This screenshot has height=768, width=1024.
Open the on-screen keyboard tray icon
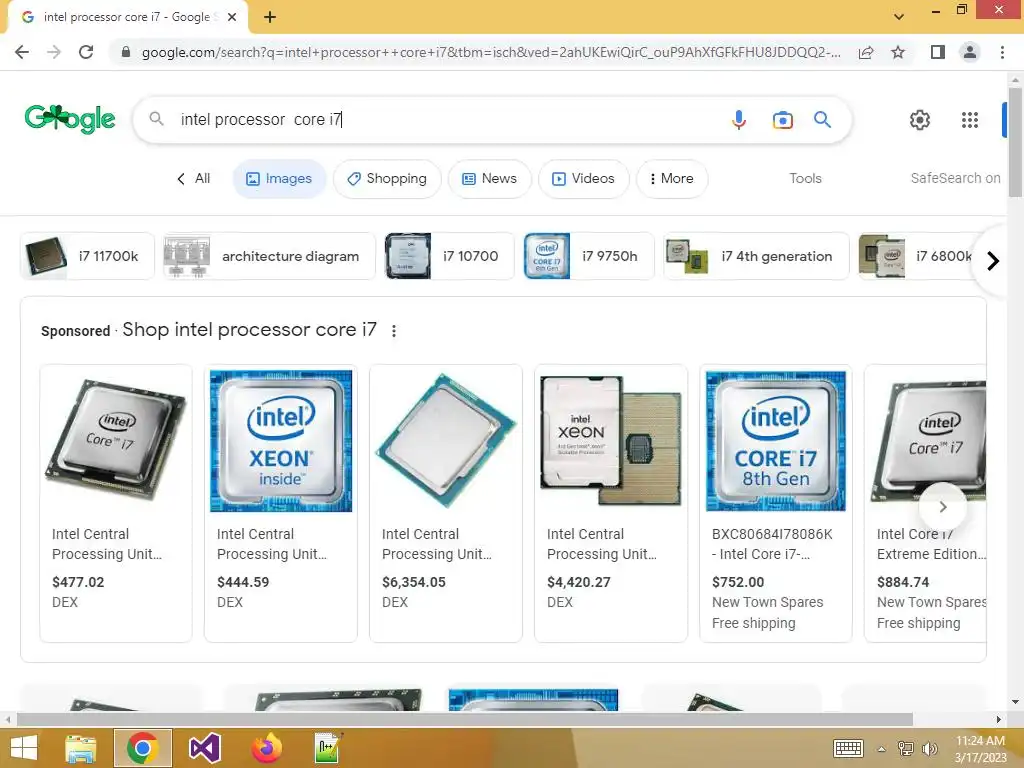pyautogui.click(x=848, y=748)
